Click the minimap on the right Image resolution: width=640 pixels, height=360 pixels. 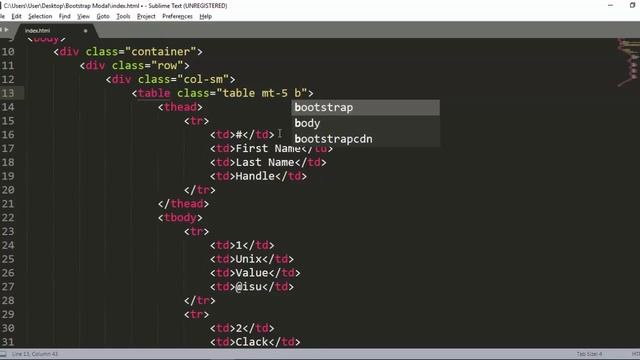pos(628,62)
